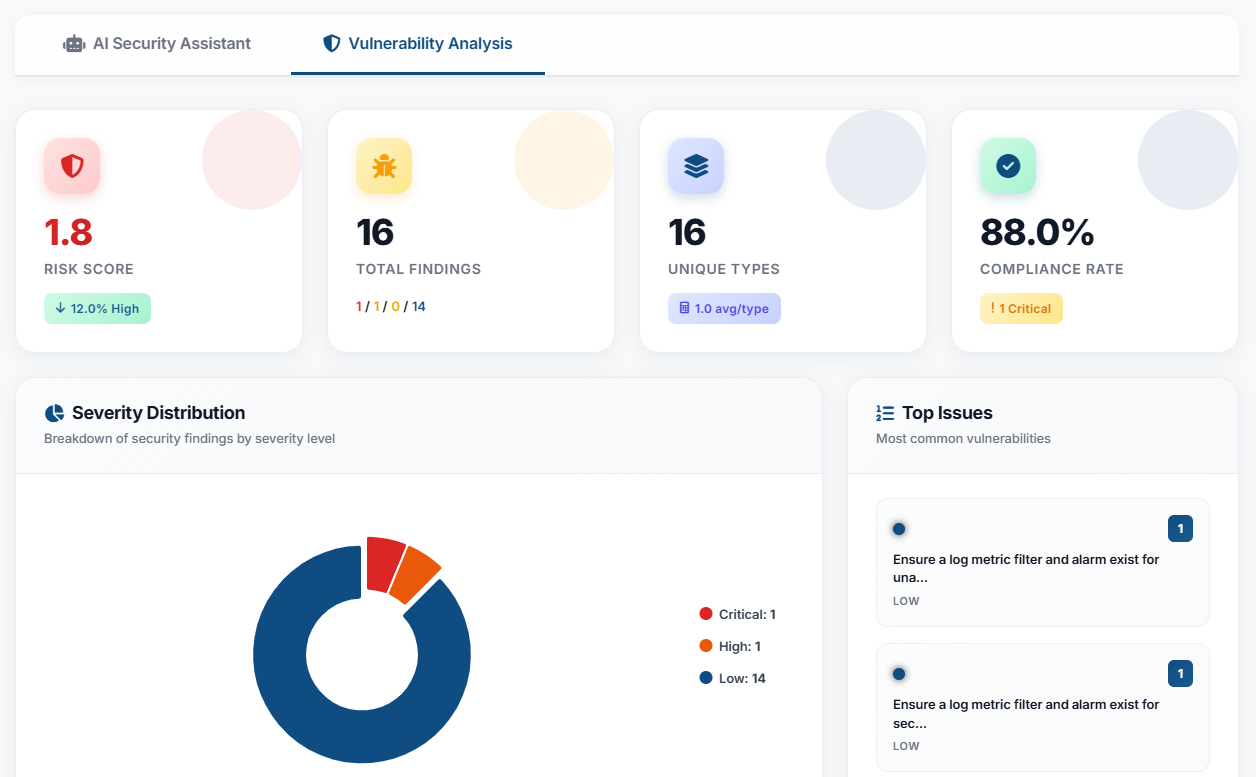This screenshot has width=1256, height=777.
Task: Open the issue about log metric filter for una...
Action: [x=1043, y=562]
